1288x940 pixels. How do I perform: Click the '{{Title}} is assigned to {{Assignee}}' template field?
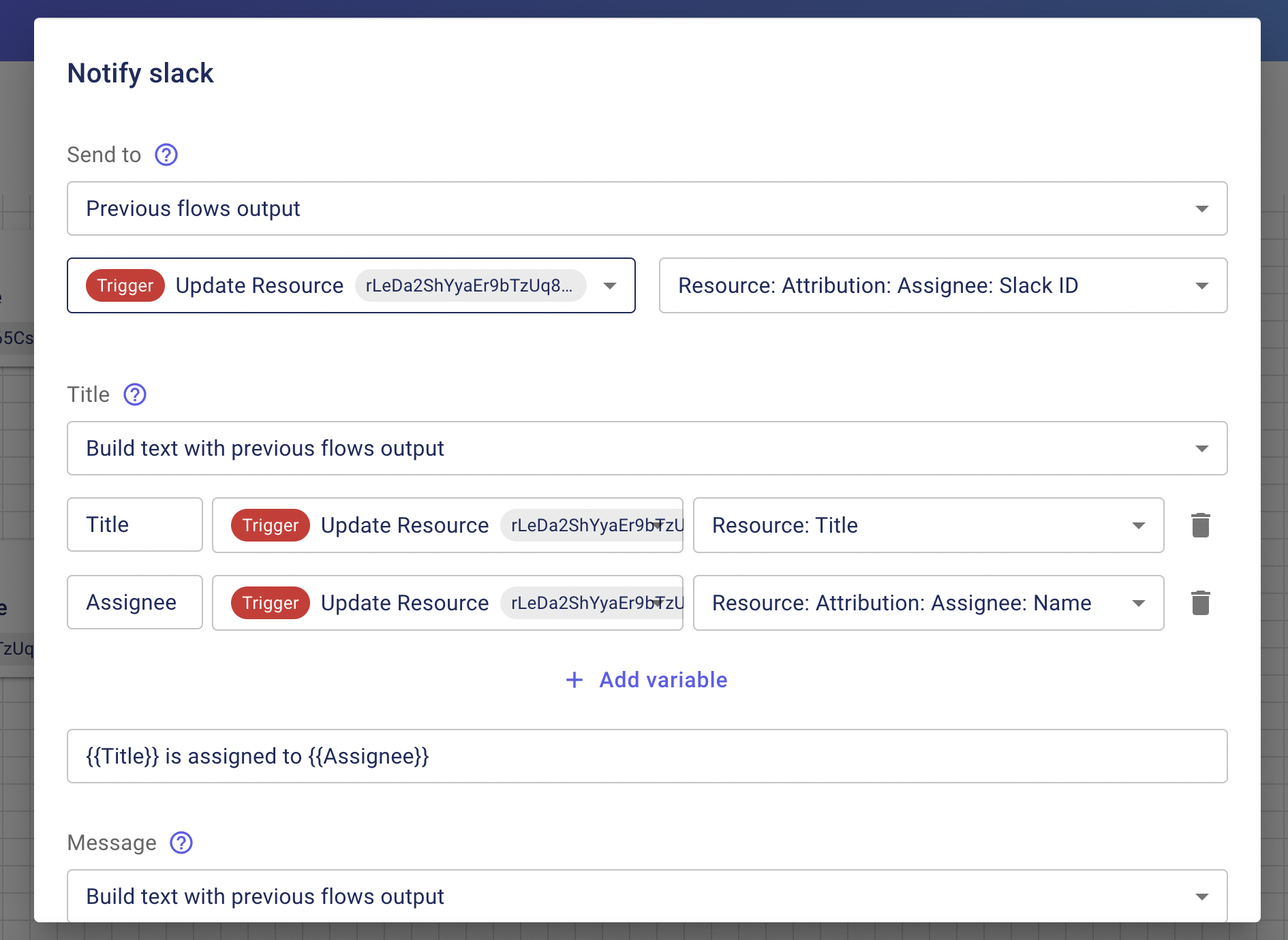(x=647, y=756)
